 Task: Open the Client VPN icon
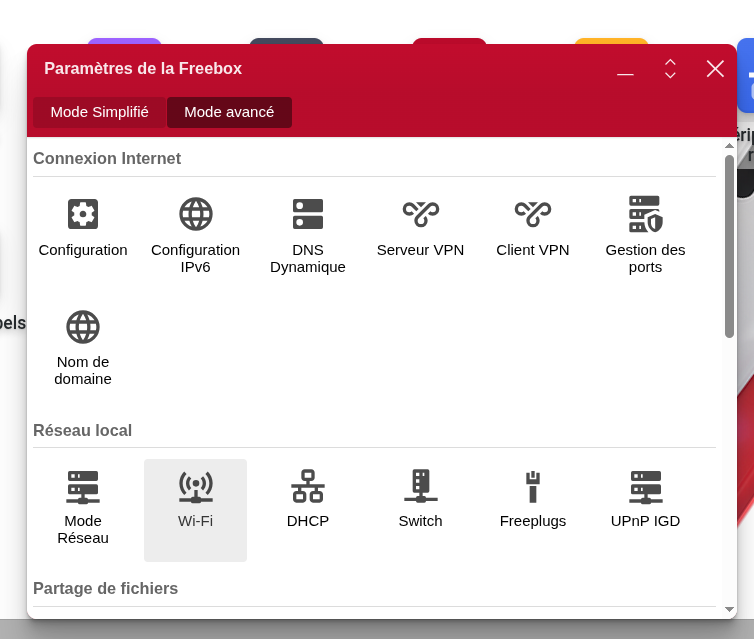coord(532,214)
